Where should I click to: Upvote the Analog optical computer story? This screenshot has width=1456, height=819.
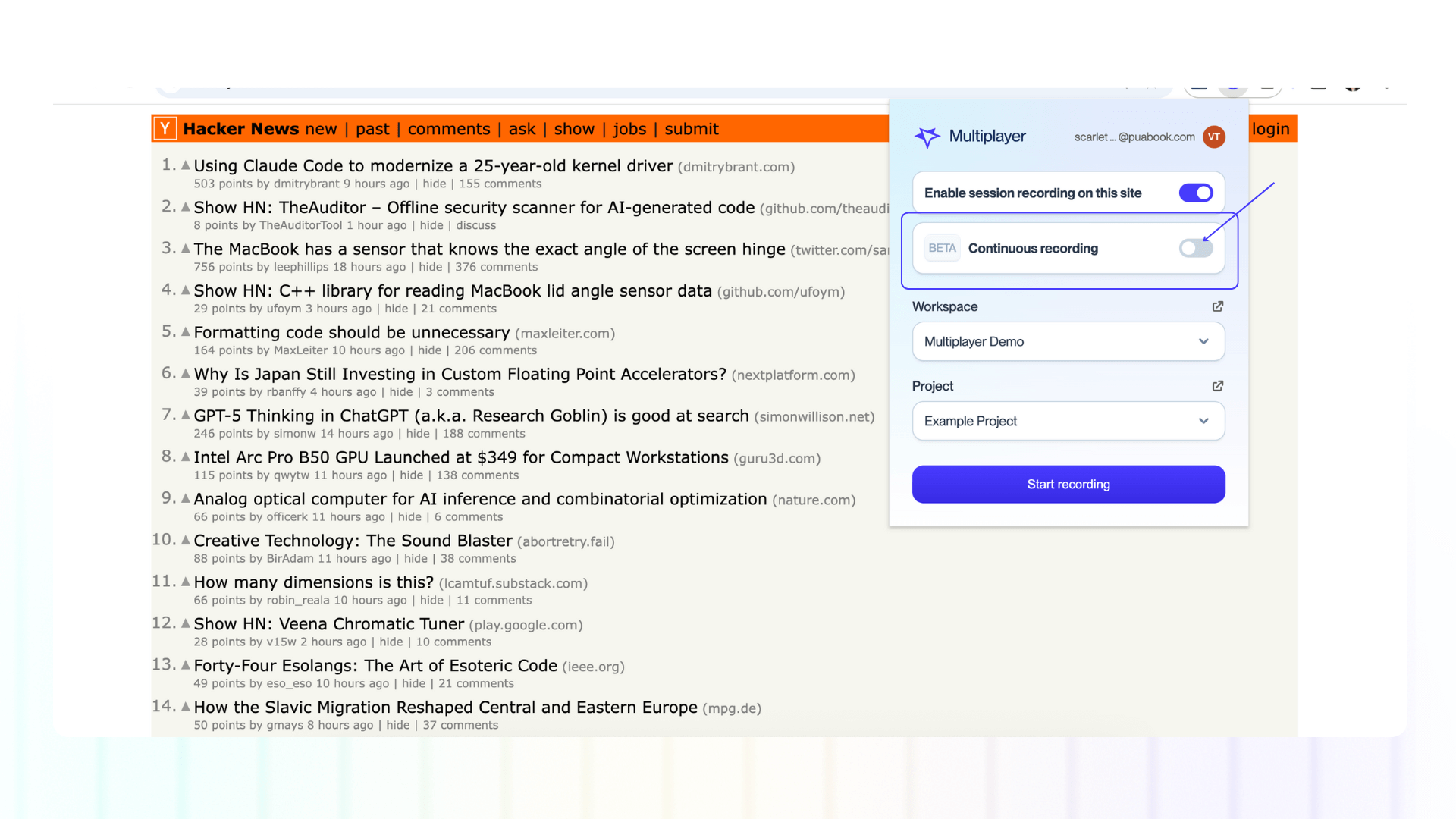pos(185,498)
